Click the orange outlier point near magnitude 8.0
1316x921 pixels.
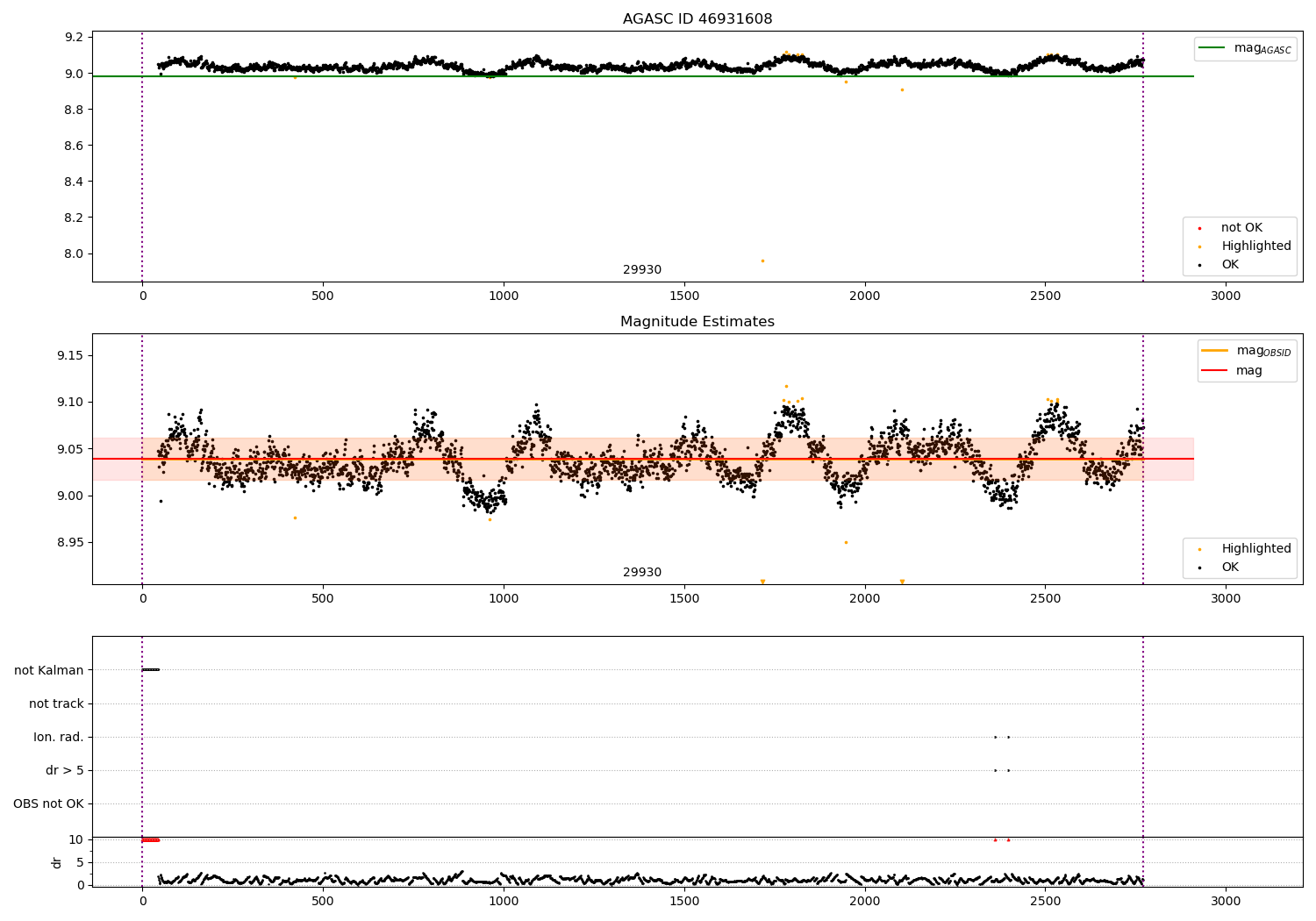point(762,261)
